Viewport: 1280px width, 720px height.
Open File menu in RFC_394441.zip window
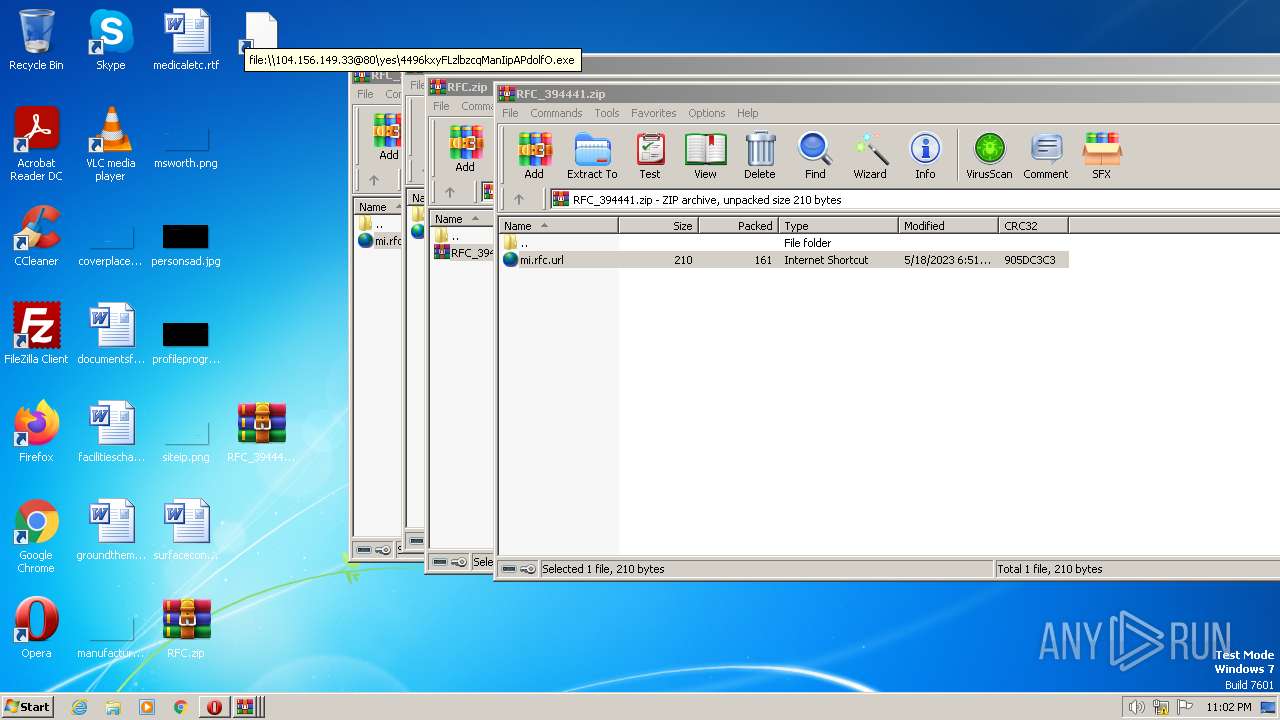pyautogui.click(x=510, y=113)
